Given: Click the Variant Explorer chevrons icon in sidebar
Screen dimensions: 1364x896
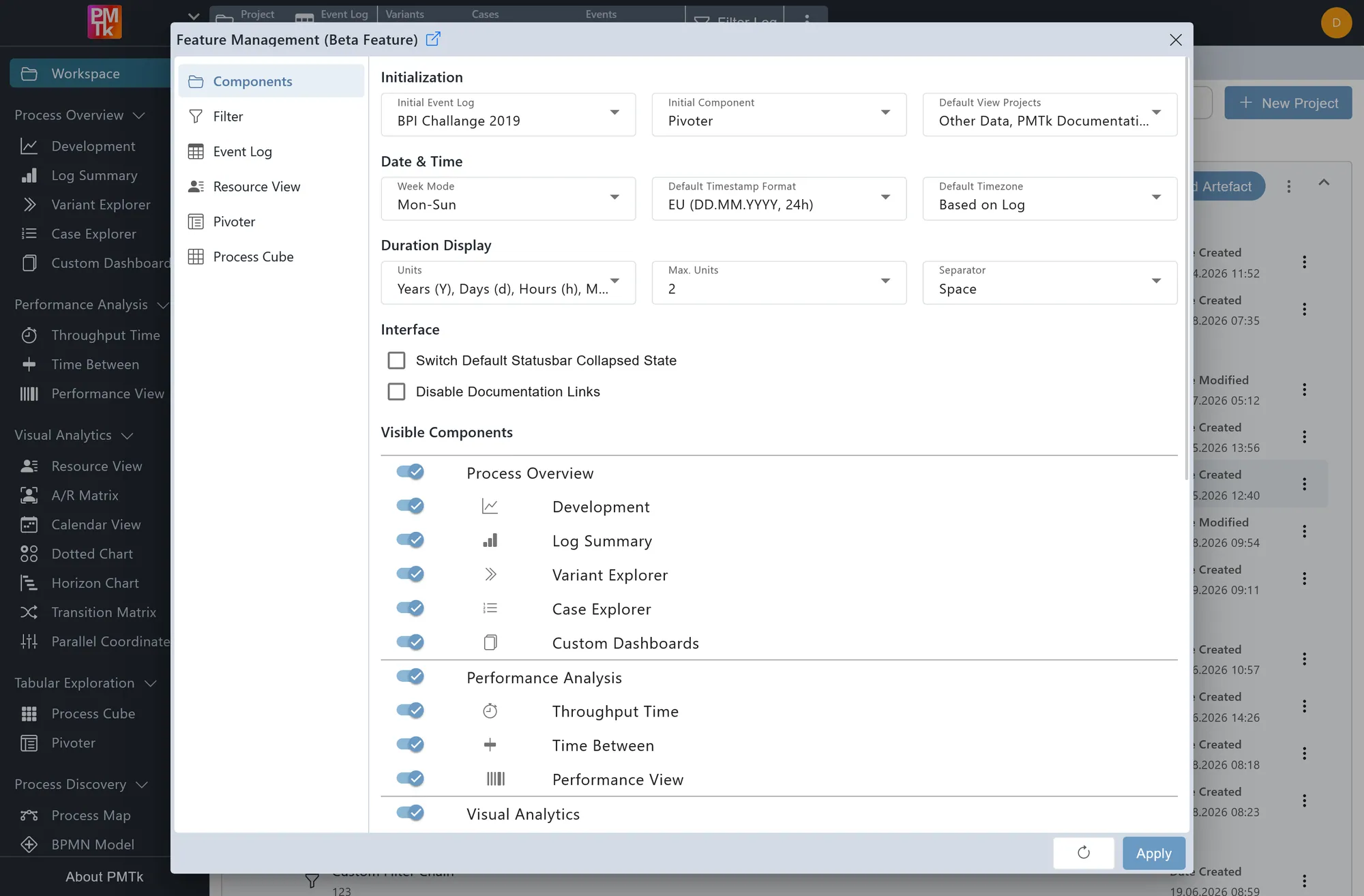Looking at the screenshot, I should point(29,205).
